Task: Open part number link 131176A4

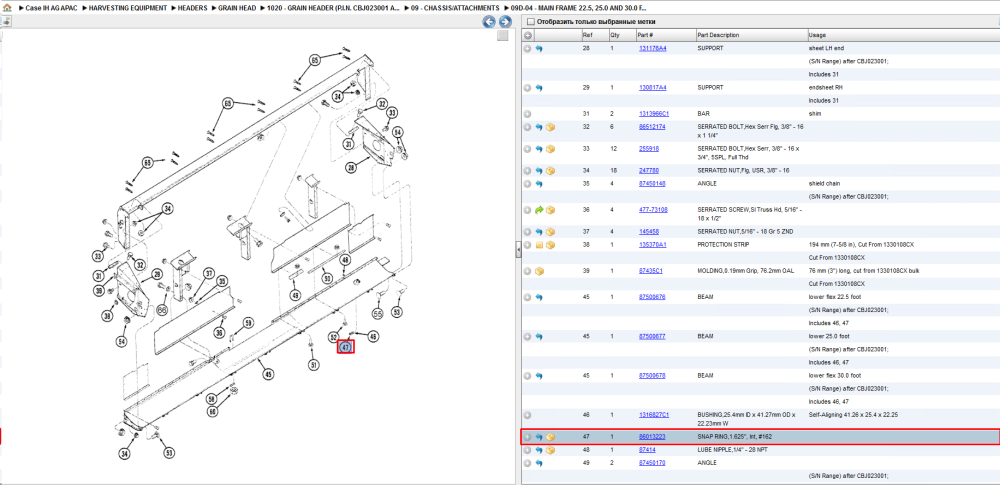Action: (652, 48)
